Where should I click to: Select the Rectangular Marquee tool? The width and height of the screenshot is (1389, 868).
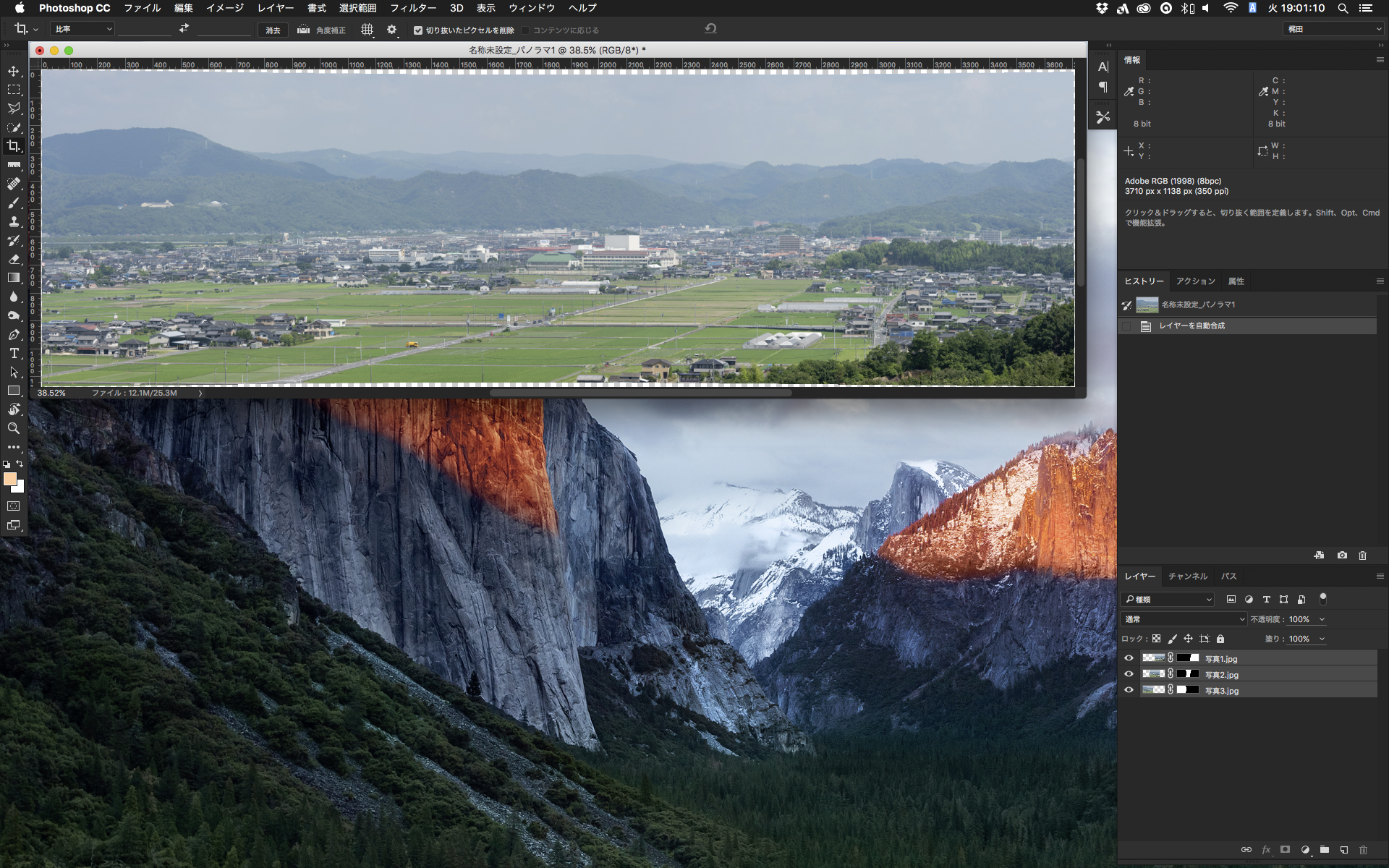pos(14,90)
